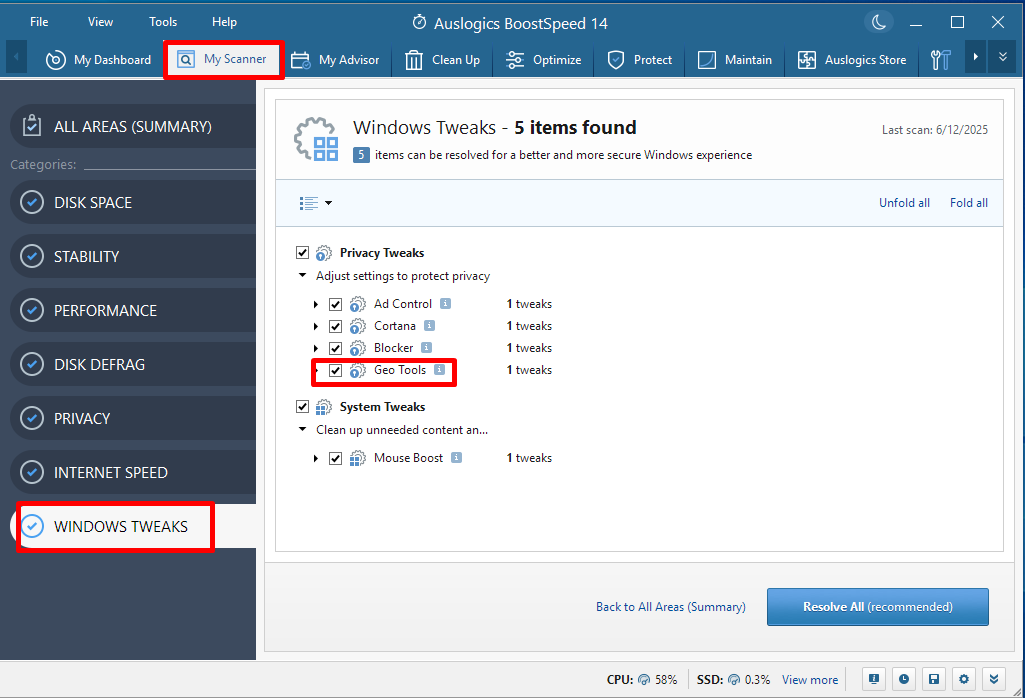Uncheck the Geo Tools checkbox

click(x=335, y=371)
